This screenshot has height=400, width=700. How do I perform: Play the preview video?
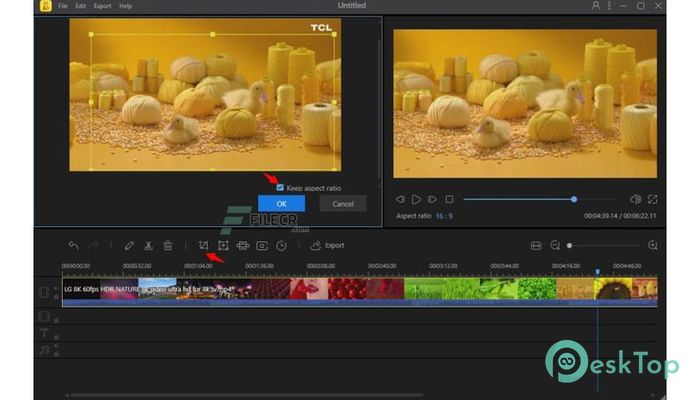(x=416, y=200)
